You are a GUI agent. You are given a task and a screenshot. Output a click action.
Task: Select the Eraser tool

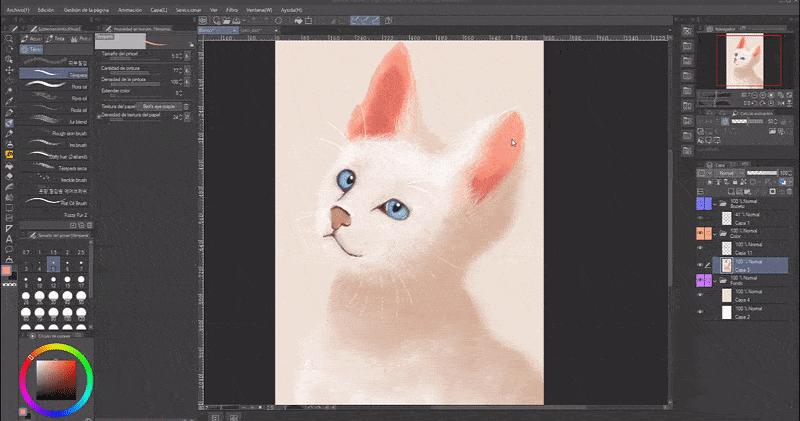coord(9,176)
